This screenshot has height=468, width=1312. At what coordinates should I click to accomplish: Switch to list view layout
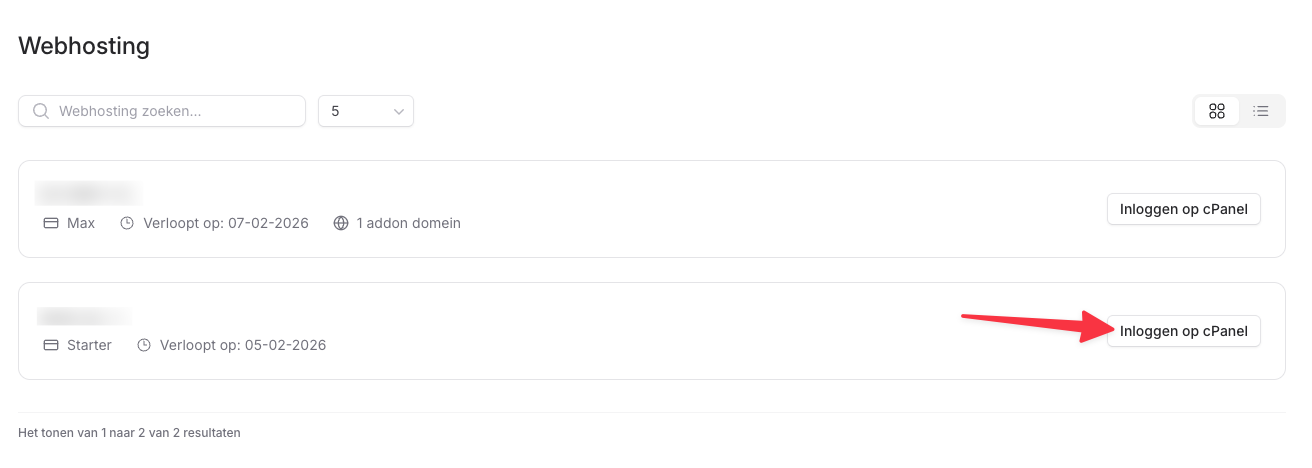click(x=1261, y=111)
